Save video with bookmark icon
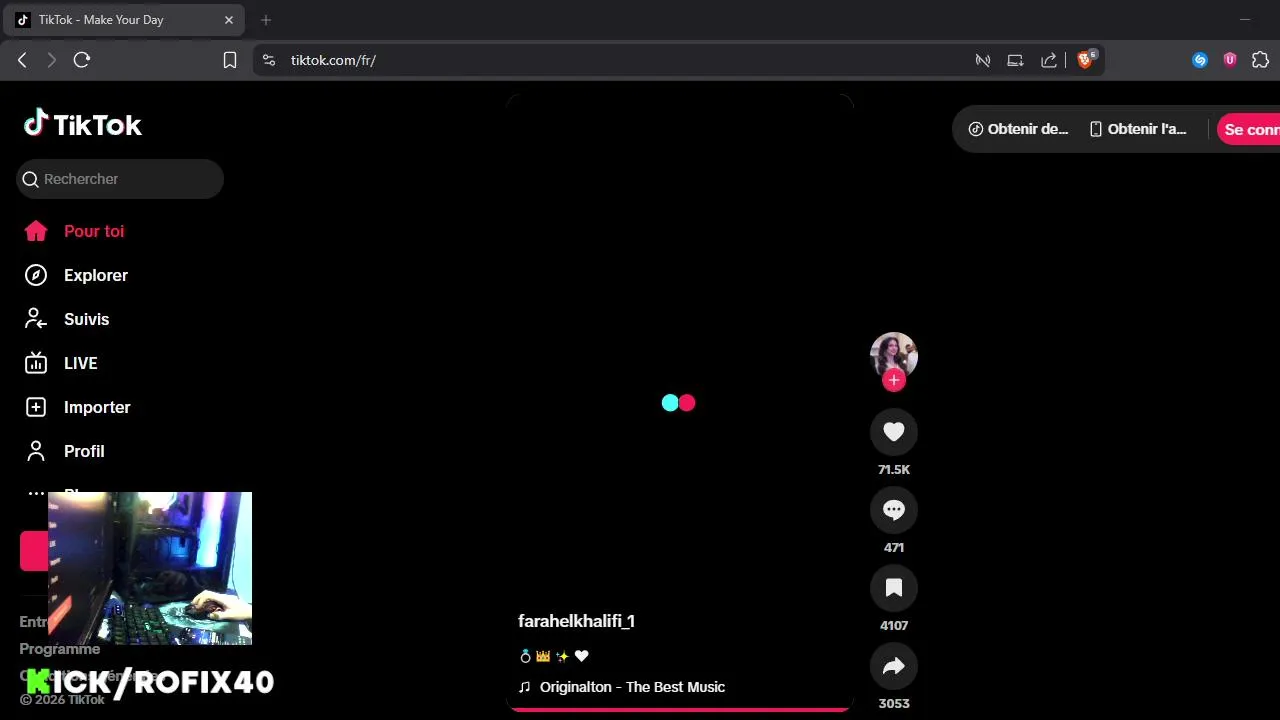The height and width of the screenshot is (720, 1280). [894, 587]
